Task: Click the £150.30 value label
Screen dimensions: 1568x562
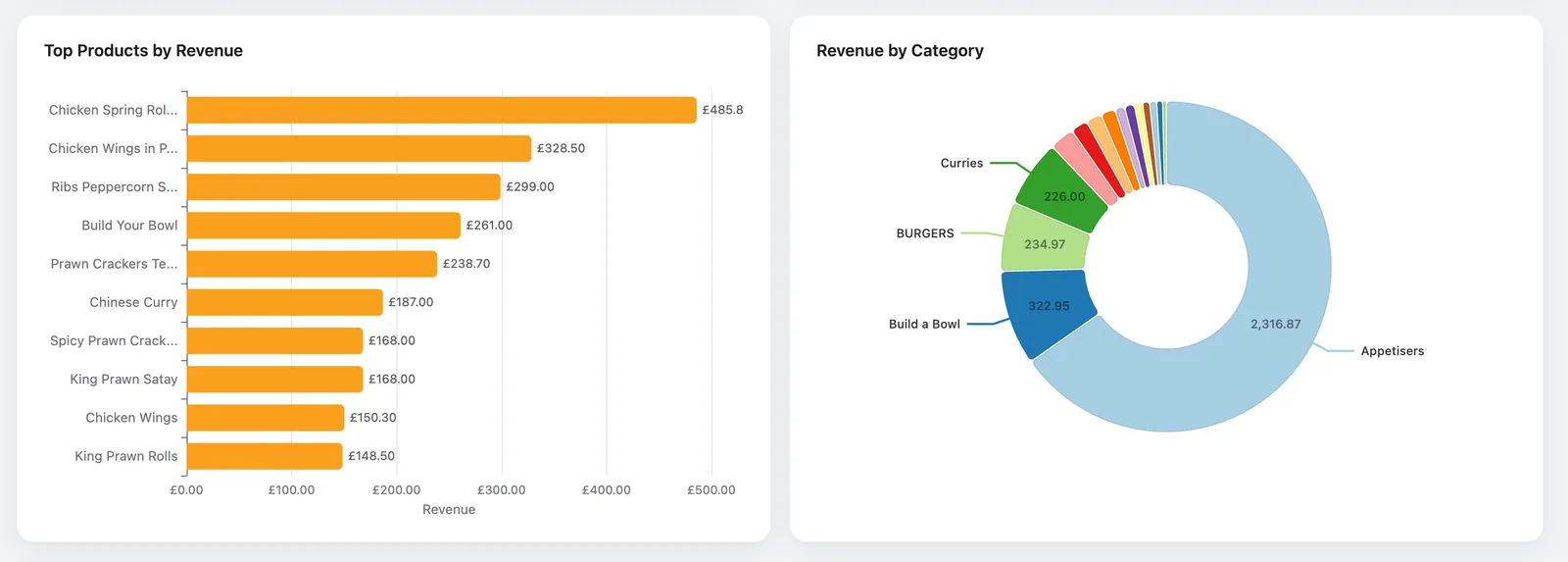Action: click(373, 418)
